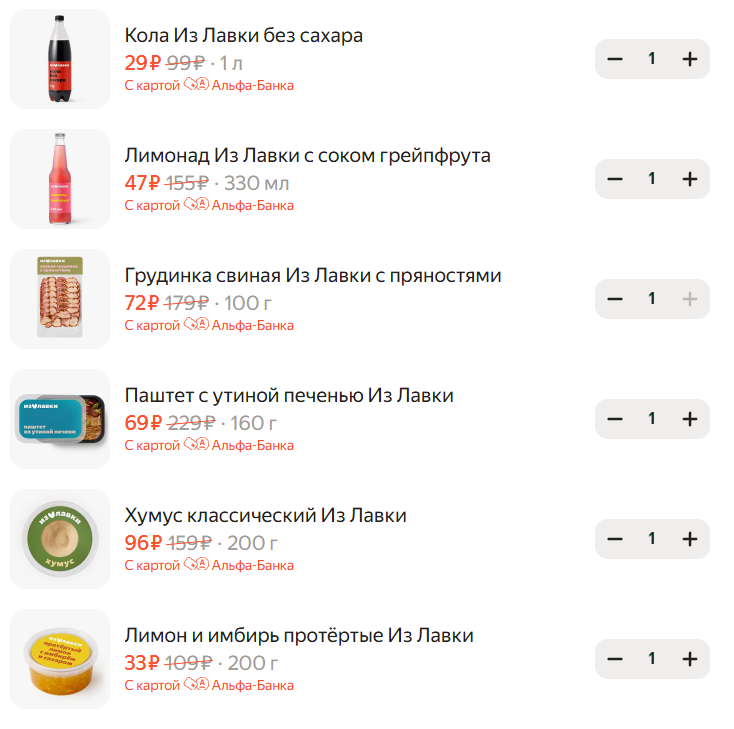View the Грудинка свиная product picture
Viewport: 734px width, 729px height.
click(x=60, y=299)
